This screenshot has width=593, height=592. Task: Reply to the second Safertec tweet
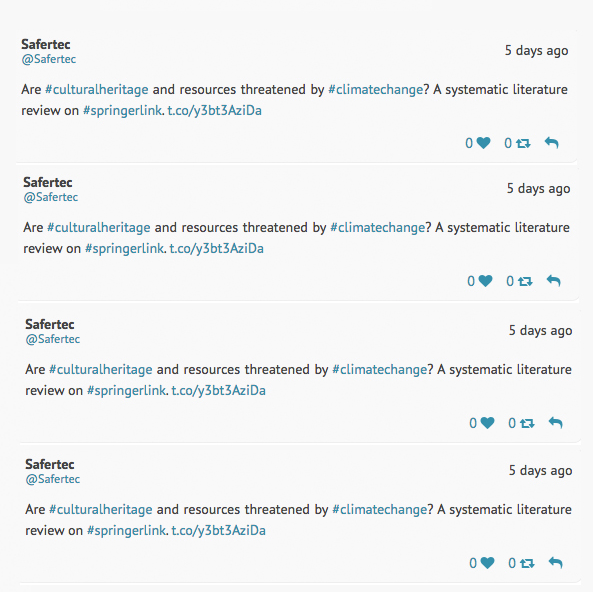click(x=553, y=281)
